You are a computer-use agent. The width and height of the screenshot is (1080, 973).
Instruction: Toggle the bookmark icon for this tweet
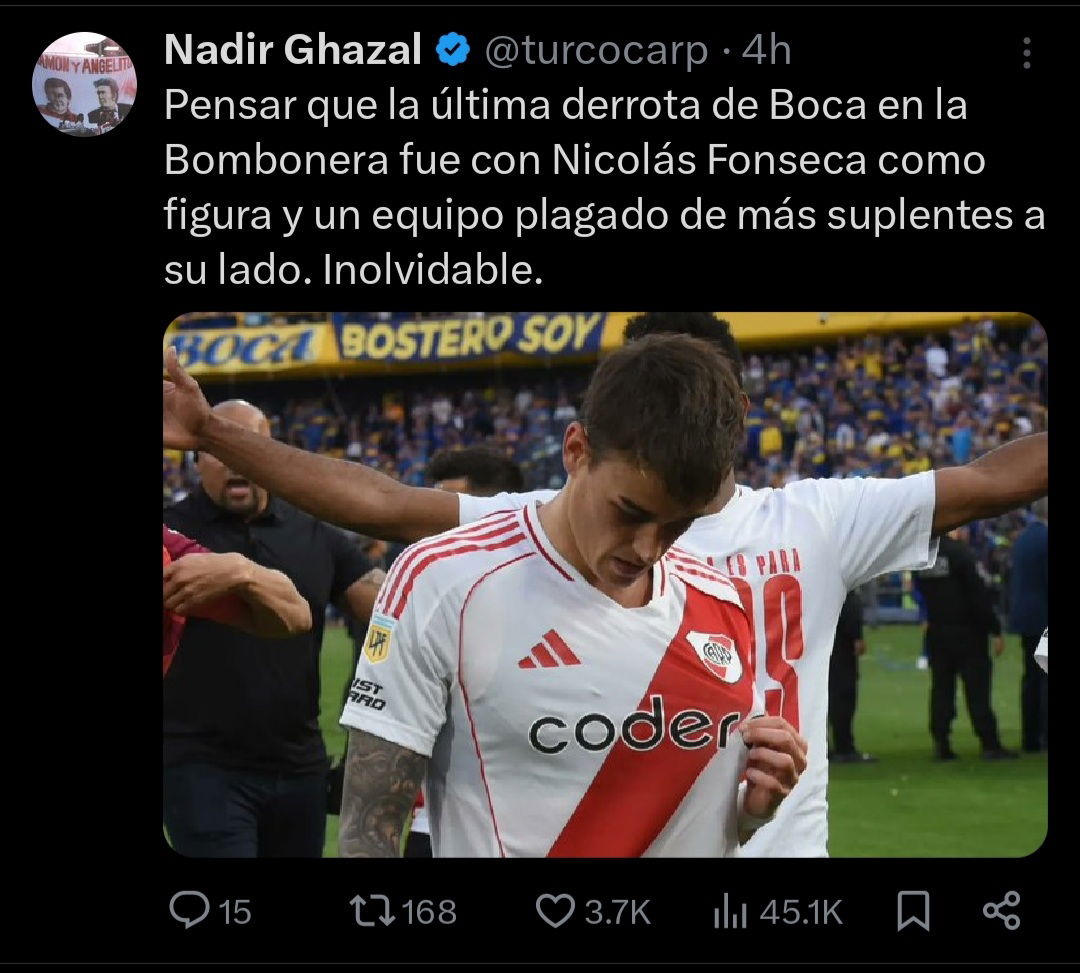click(x=913, y=911)
